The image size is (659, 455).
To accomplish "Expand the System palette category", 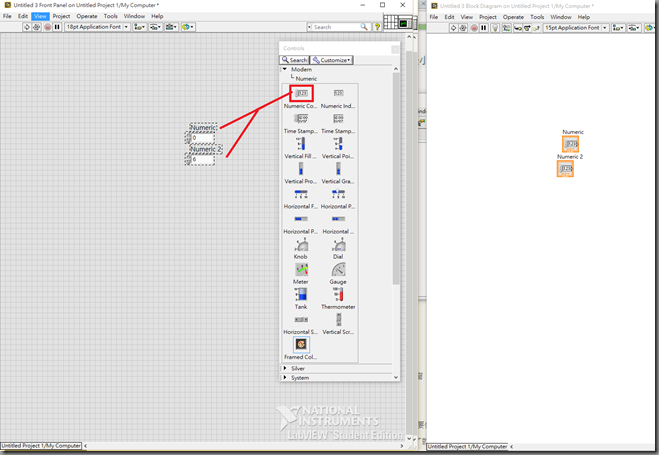I will point(285,378).
